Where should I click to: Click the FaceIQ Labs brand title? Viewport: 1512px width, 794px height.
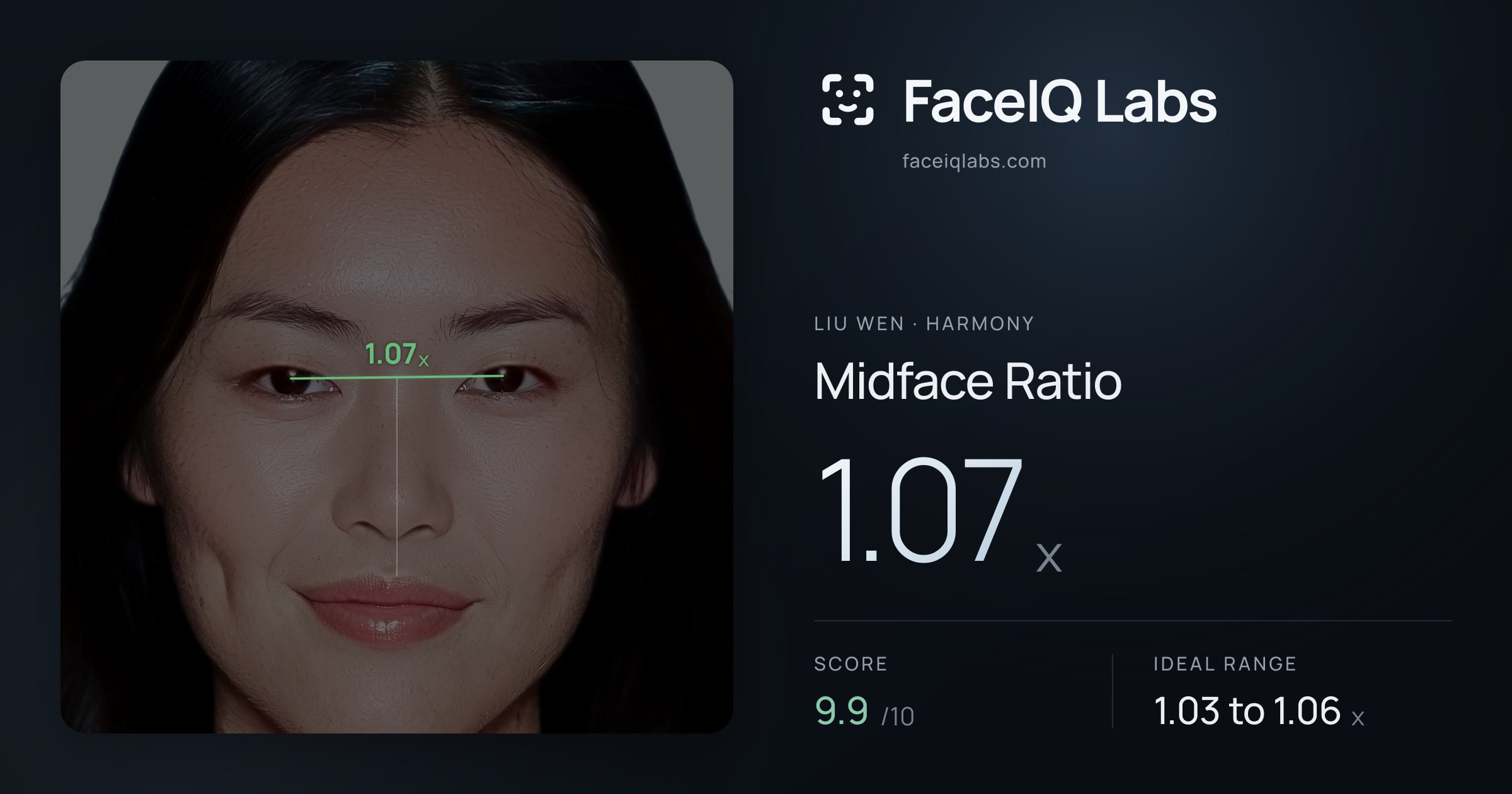click(x=1060, y=101)
